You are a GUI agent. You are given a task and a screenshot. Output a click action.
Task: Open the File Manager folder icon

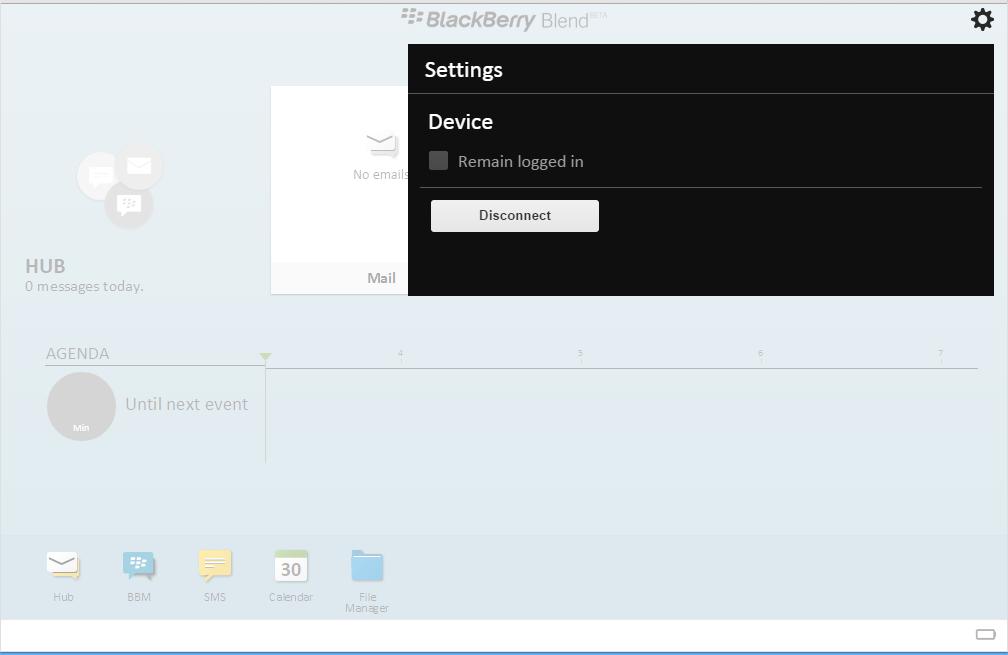367,566
